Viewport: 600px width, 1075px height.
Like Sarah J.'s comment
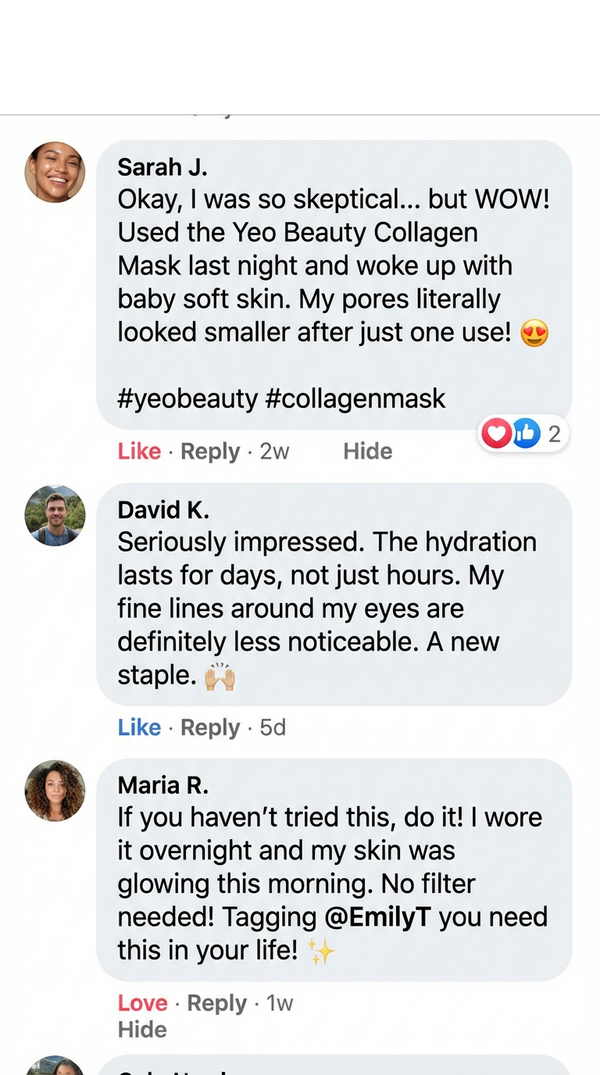(139, 451)
